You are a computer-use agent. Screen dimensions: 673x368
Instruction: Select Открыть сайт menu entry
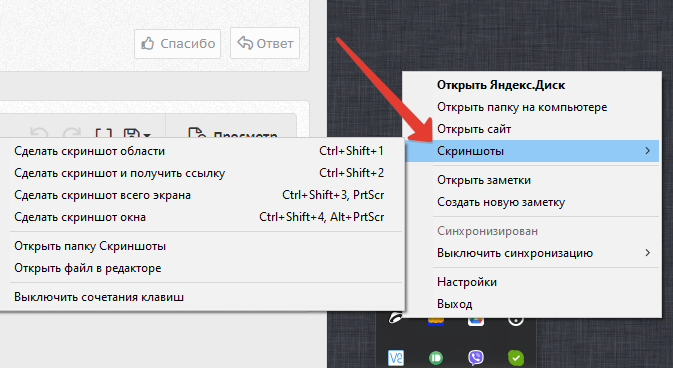(532, 129)
